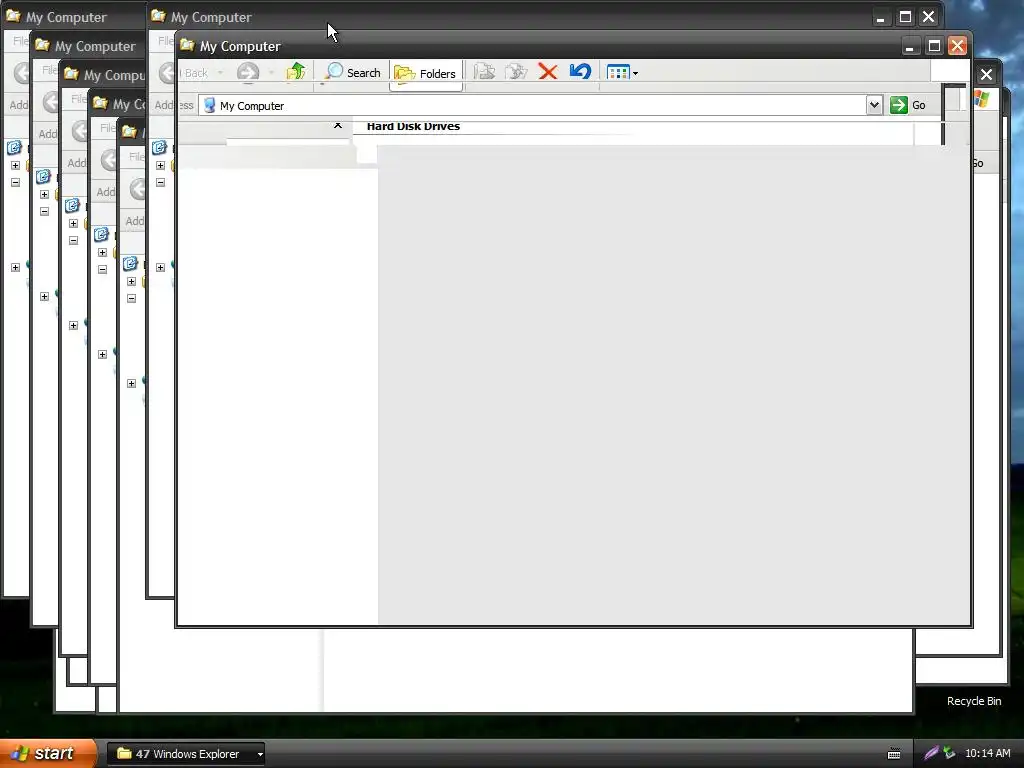
Task: Click Desktop tree icon in farthest-left window
Action: pyautogui.click(x=14, y=148)
